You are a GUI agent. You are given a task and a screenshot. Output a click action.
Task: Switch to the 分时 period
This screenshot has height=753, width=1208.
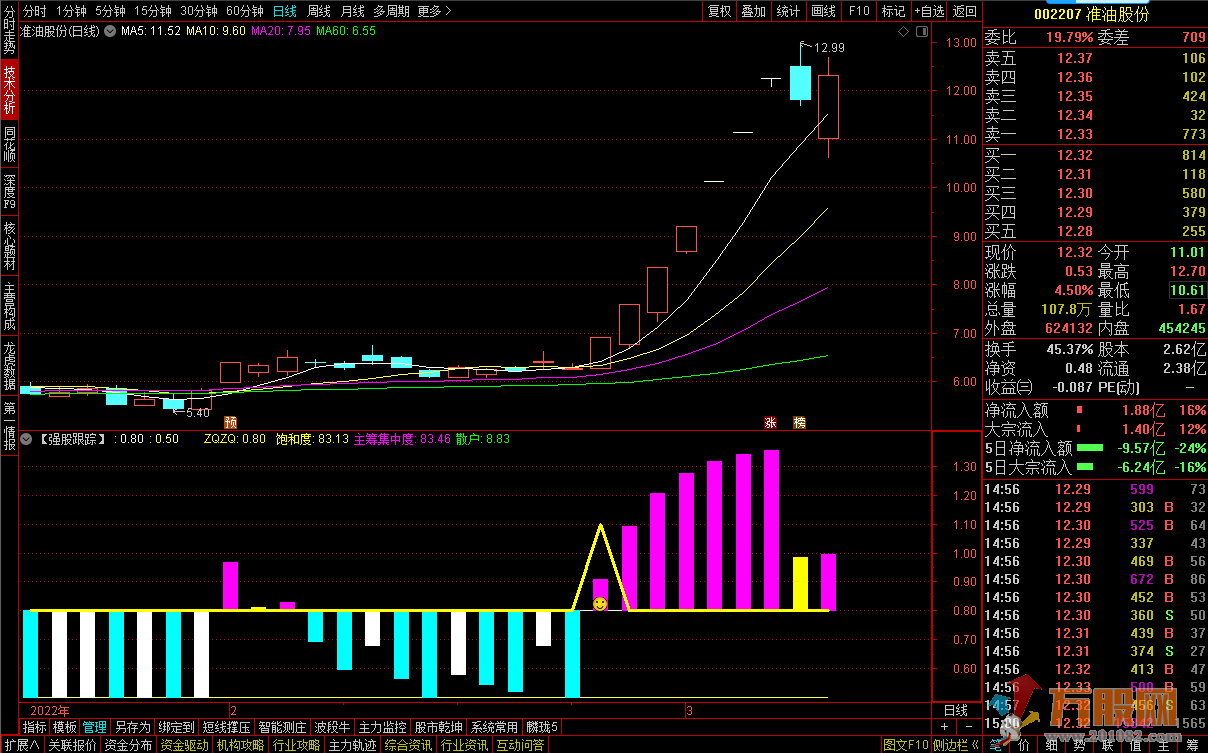point(34,11)
